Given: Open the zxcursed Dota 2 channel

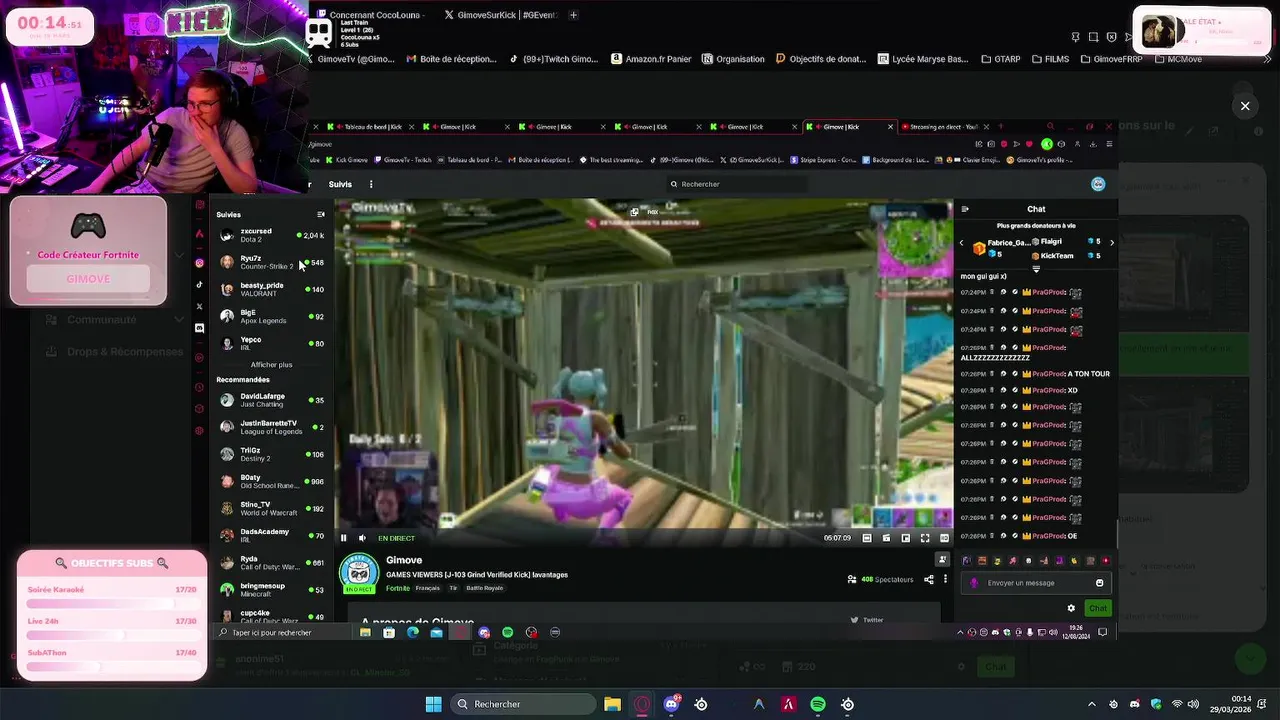Looking at the screenshot, I should [x=272, y=235].
